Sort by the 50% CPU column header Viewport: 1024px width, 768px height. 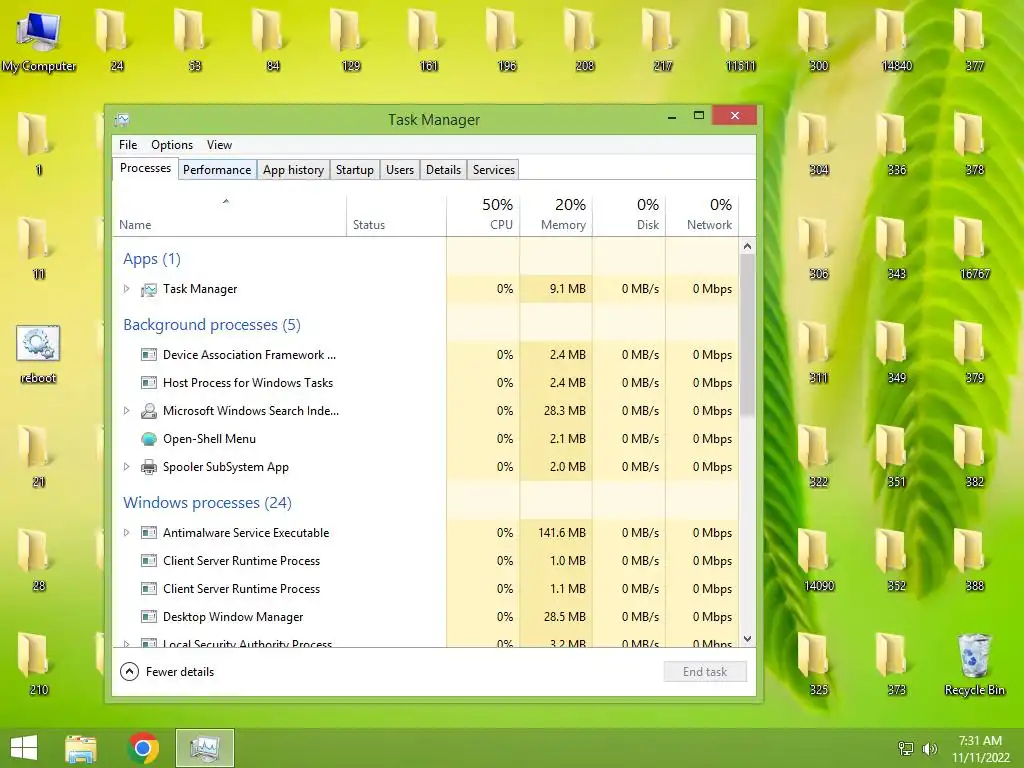pos(483,214)
